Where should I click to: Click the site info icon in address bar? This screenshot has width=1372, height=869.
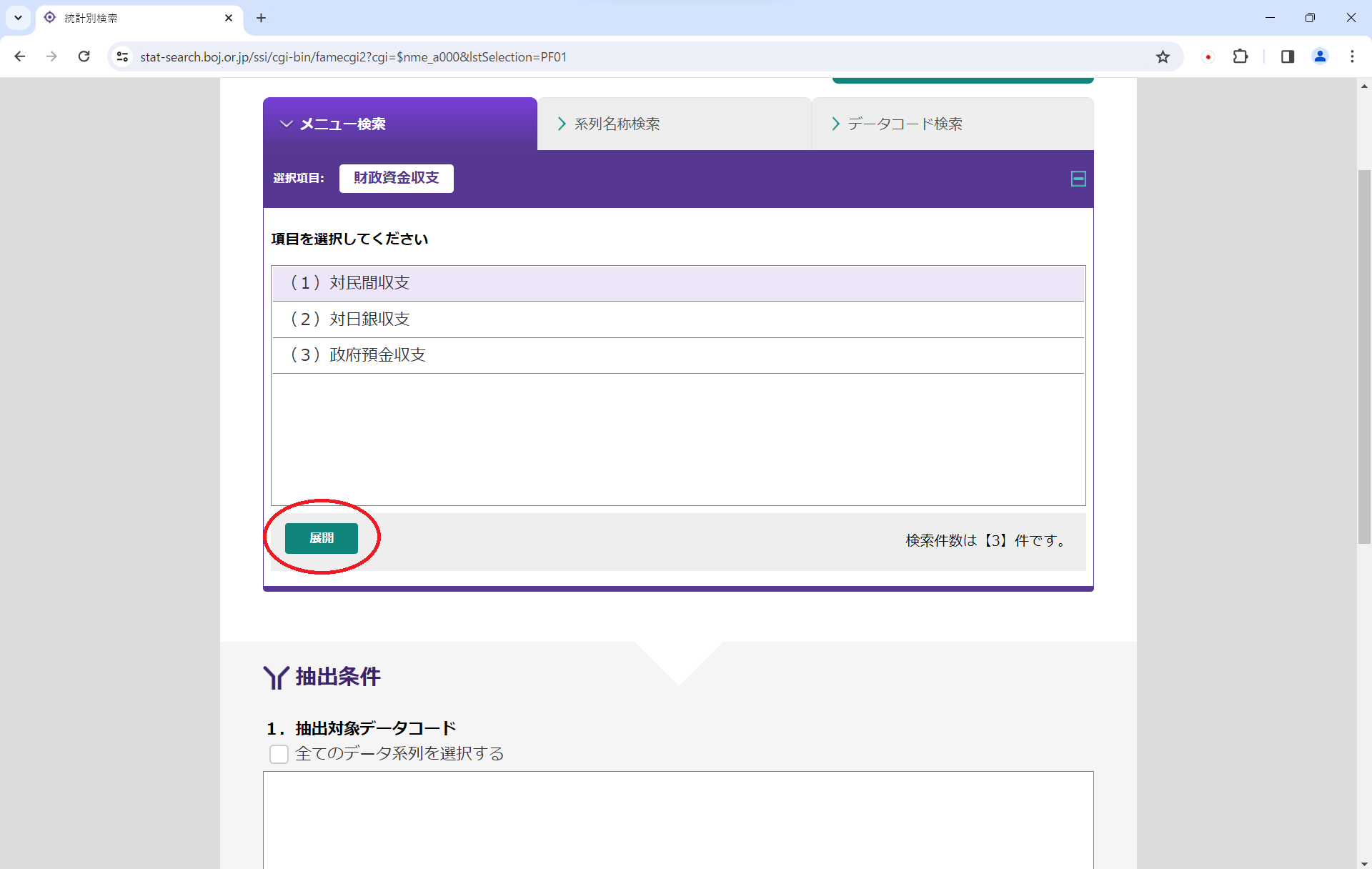[122, 56]
